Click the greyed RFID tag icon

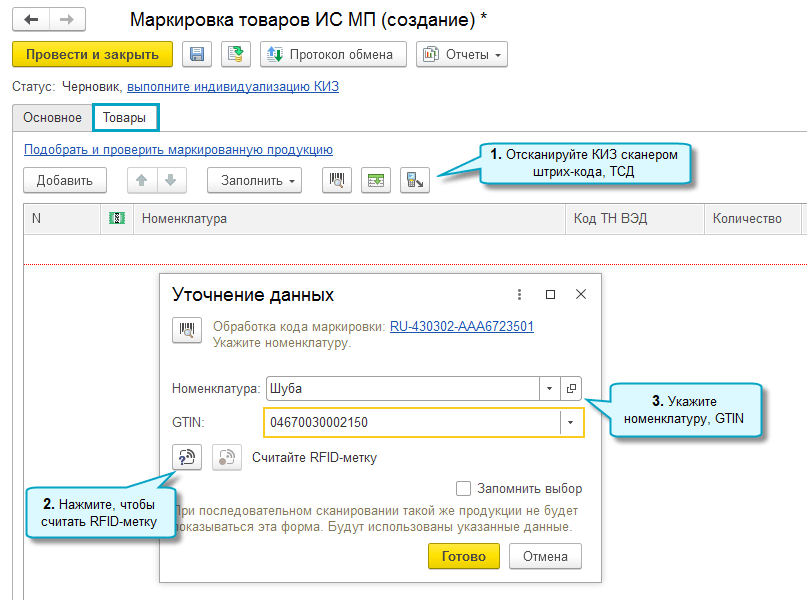pyautogui.click(x=227, y=457)
